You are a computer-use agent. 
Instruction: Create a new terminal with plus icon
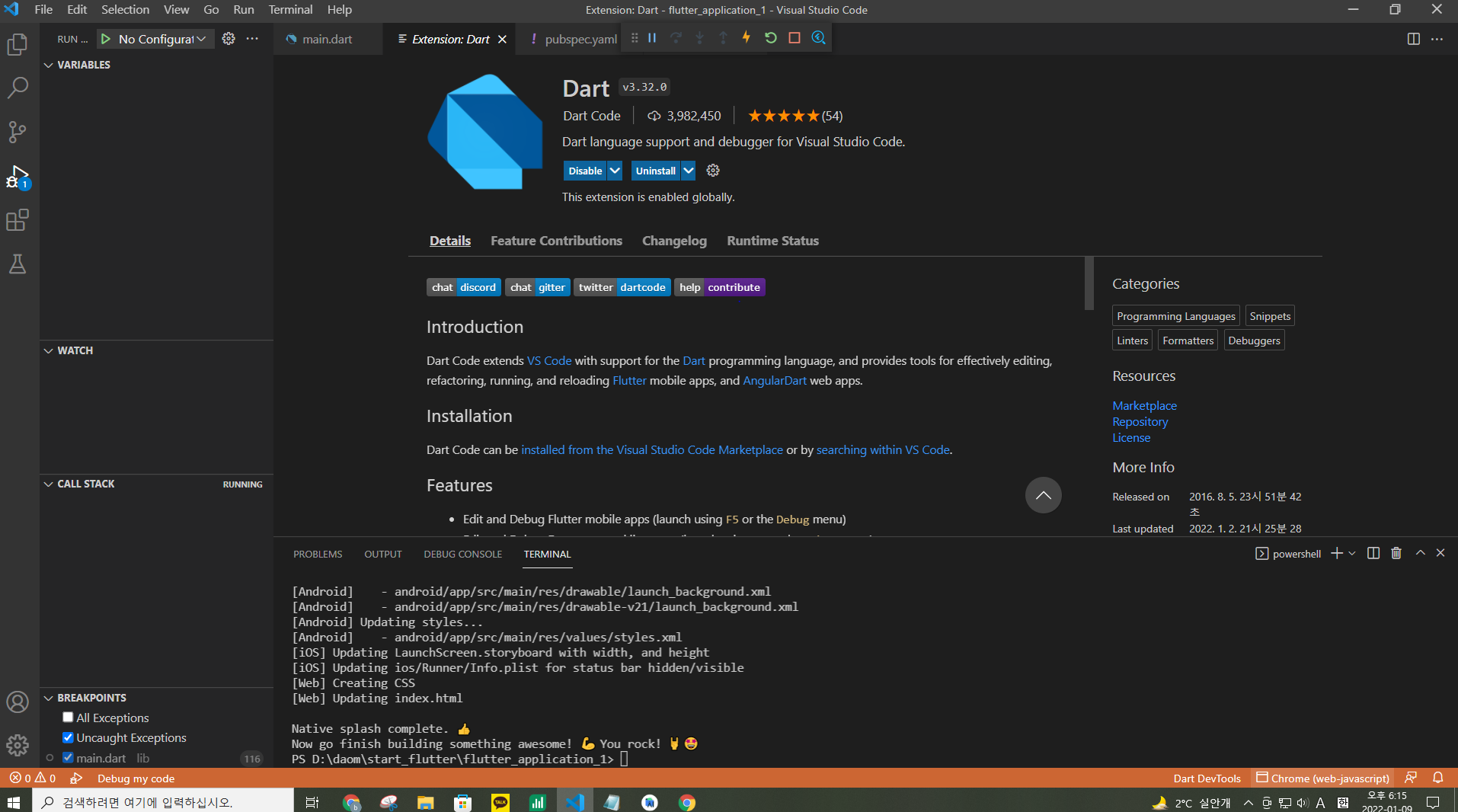[x=1337, y=554]
